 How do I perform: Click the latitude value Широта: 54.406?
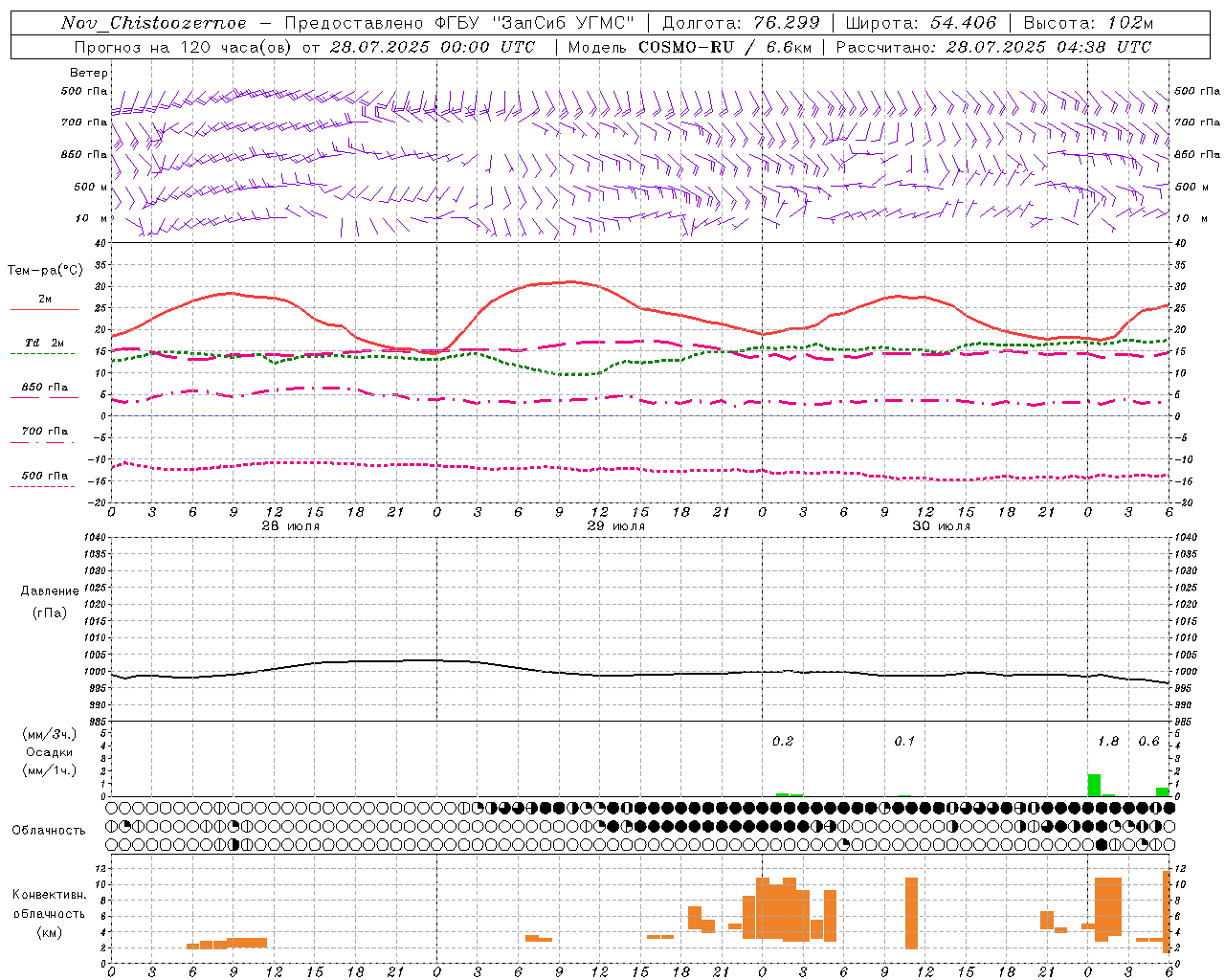click(x=921, y=23)
